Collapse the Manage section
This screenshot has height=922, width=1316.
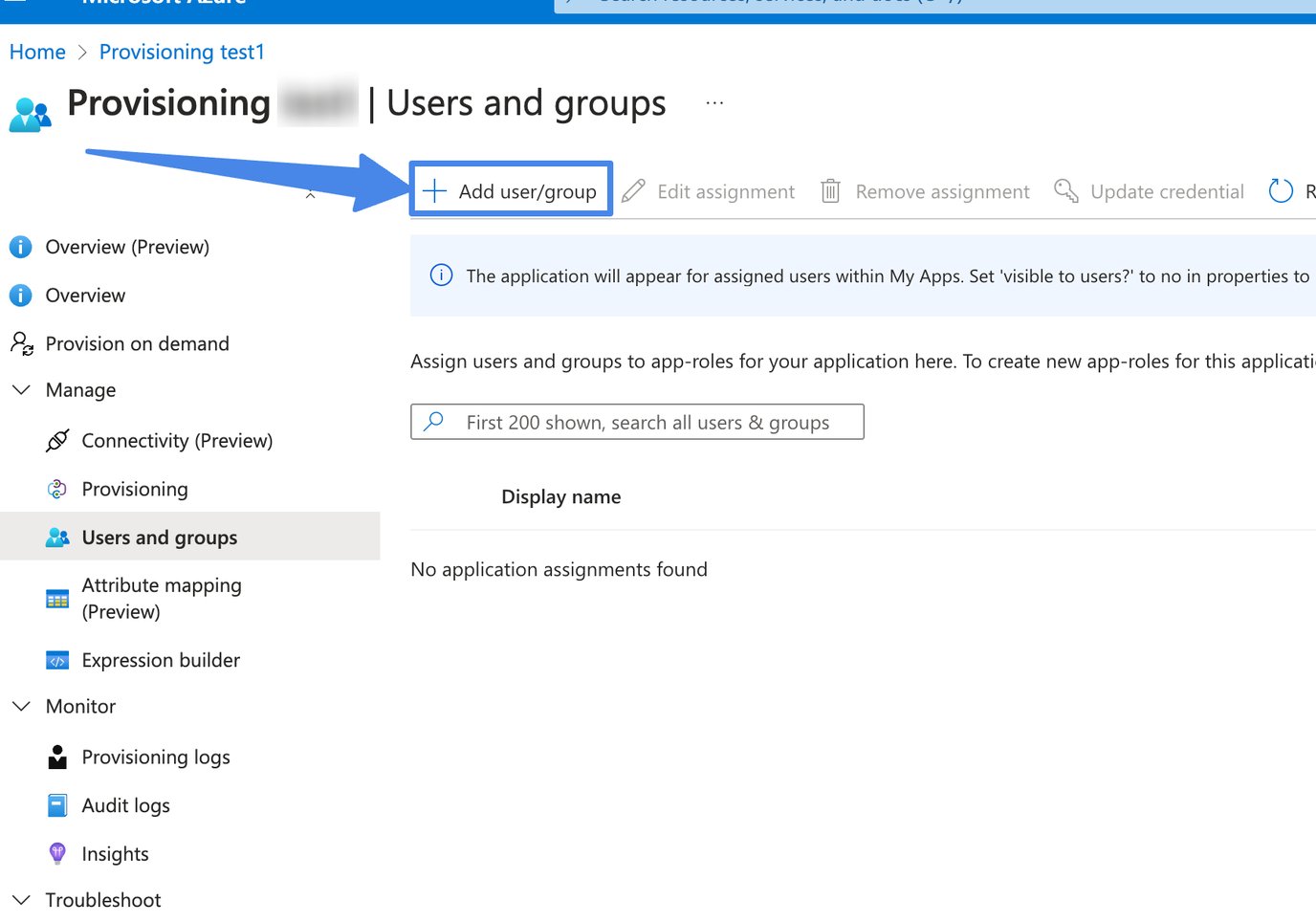(x=21, y=389)
